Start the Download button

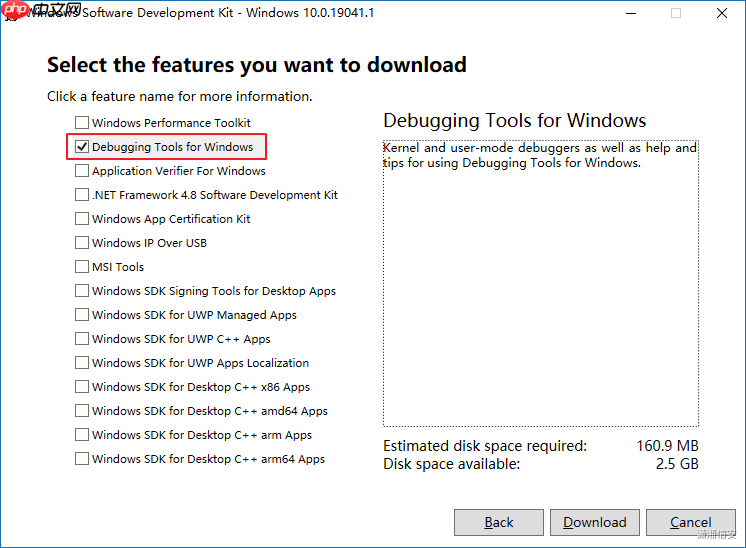[595, 522]
